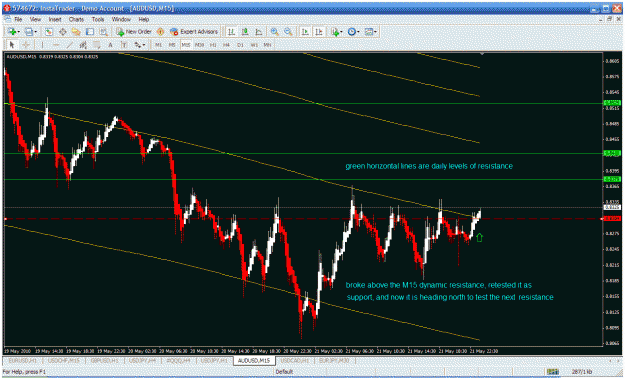
Task: Launch the MetaEditor from toolbar
Action: point(160,32)
